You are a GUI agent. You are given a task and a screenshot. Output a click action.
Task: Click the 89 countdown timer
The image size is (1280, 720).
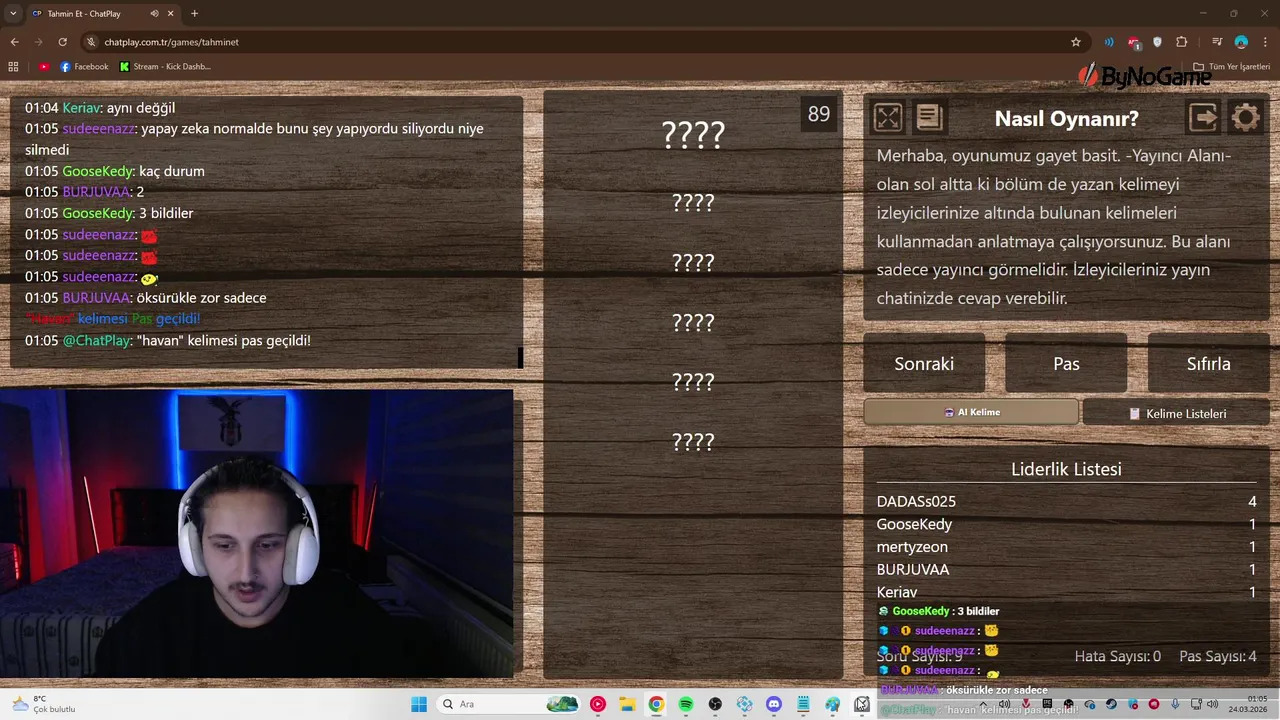(819, 114)
